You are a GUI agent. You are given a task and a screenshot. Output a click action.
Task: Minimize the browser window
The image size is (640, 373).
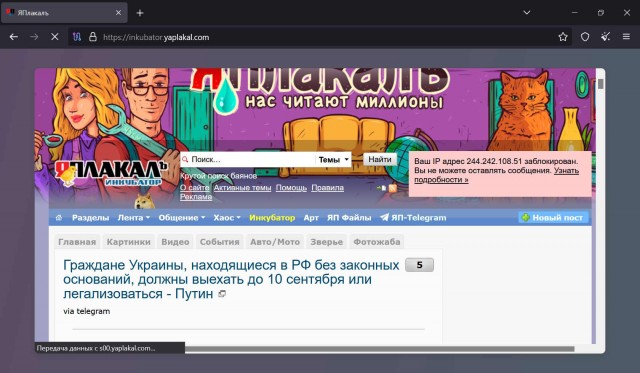[575, 13]
